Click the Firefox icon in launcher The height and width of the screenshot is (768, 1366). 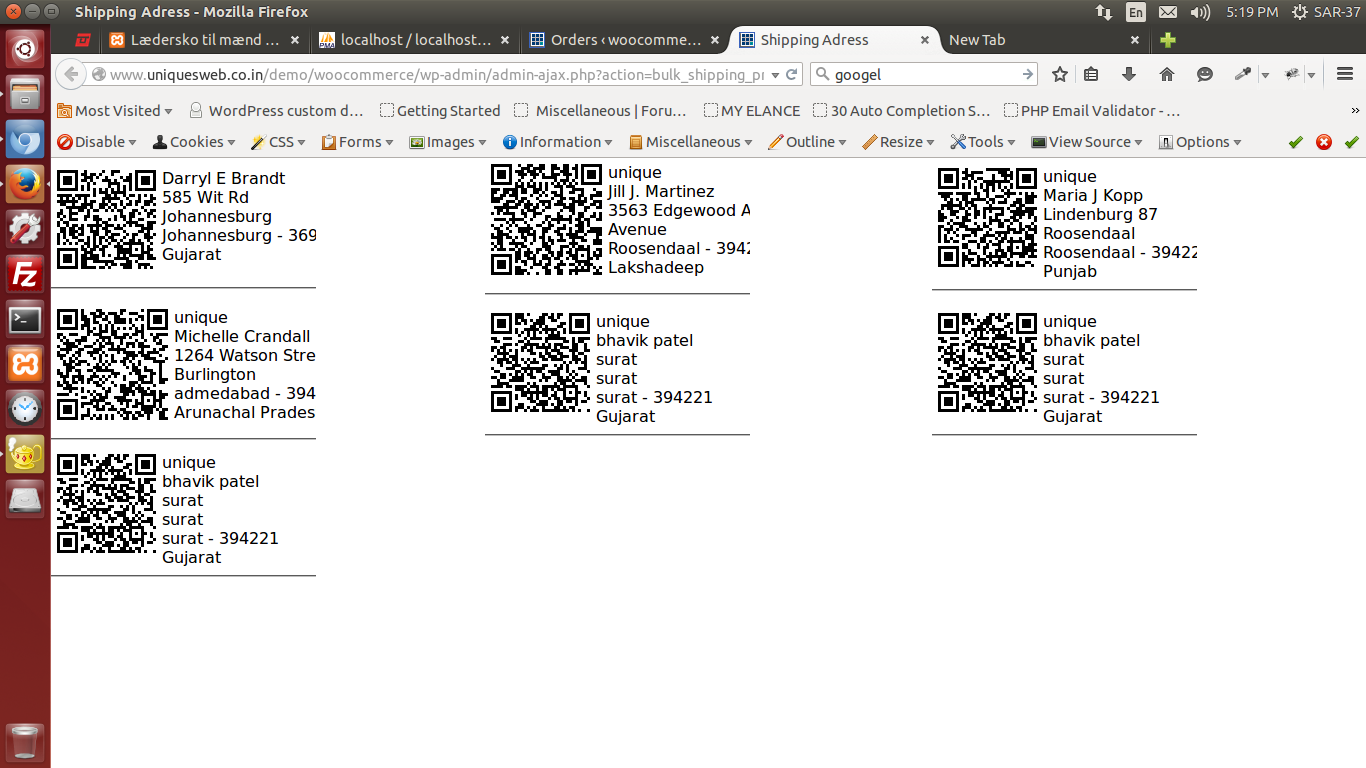(25, 184)
